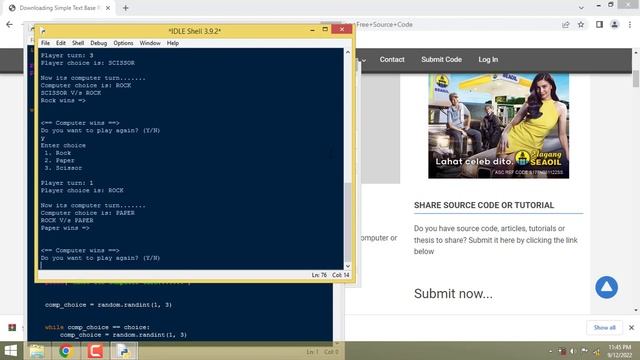This screenshot has width=640, height=360.
Task: Click the Submit now... heading link
Action: click(453, 293)
